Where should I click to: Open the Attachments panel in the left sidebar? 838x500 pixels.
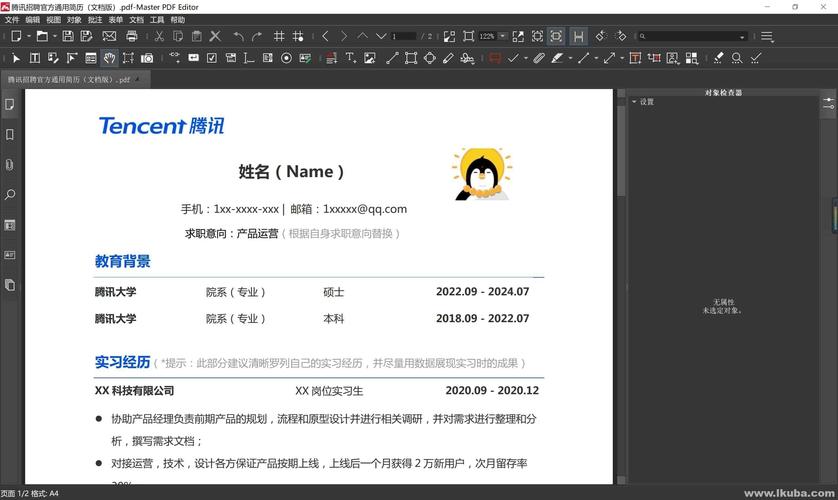click(10, 165)
